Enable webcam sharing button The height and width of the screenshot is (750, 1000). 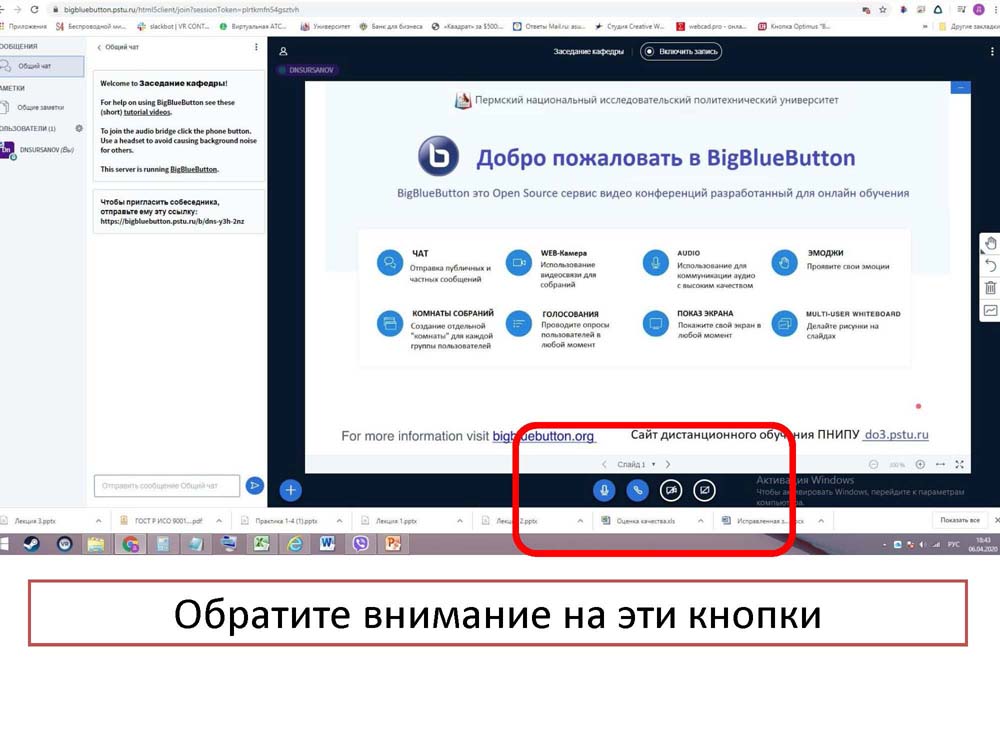click(x=671, y=490)
